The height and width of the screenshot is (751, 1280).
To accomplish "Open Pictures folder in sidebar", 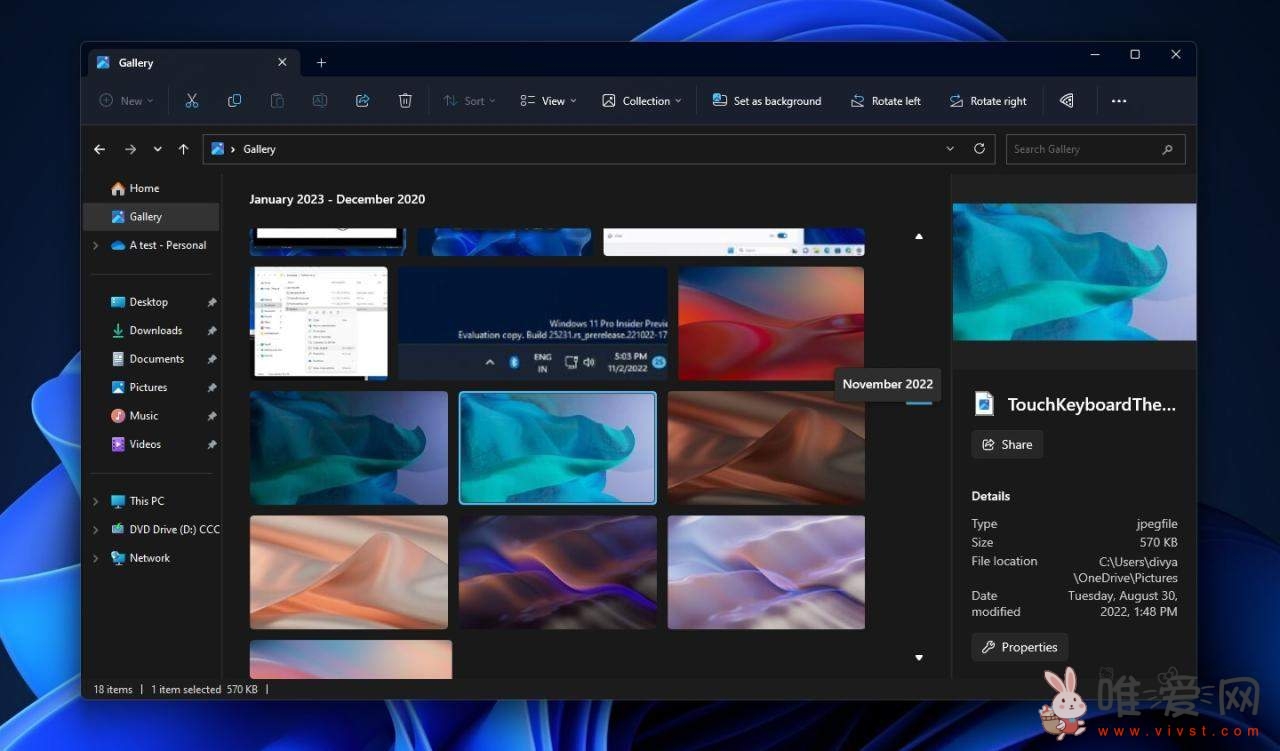I will tap(151, 387).
